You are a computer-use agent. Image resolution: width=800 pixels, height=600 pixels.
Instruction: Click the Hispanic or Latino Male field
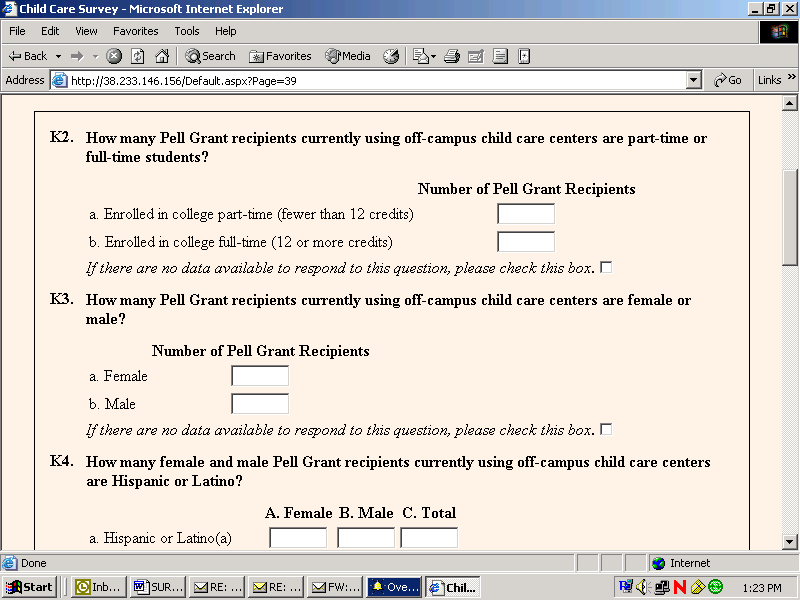(366, 538)
